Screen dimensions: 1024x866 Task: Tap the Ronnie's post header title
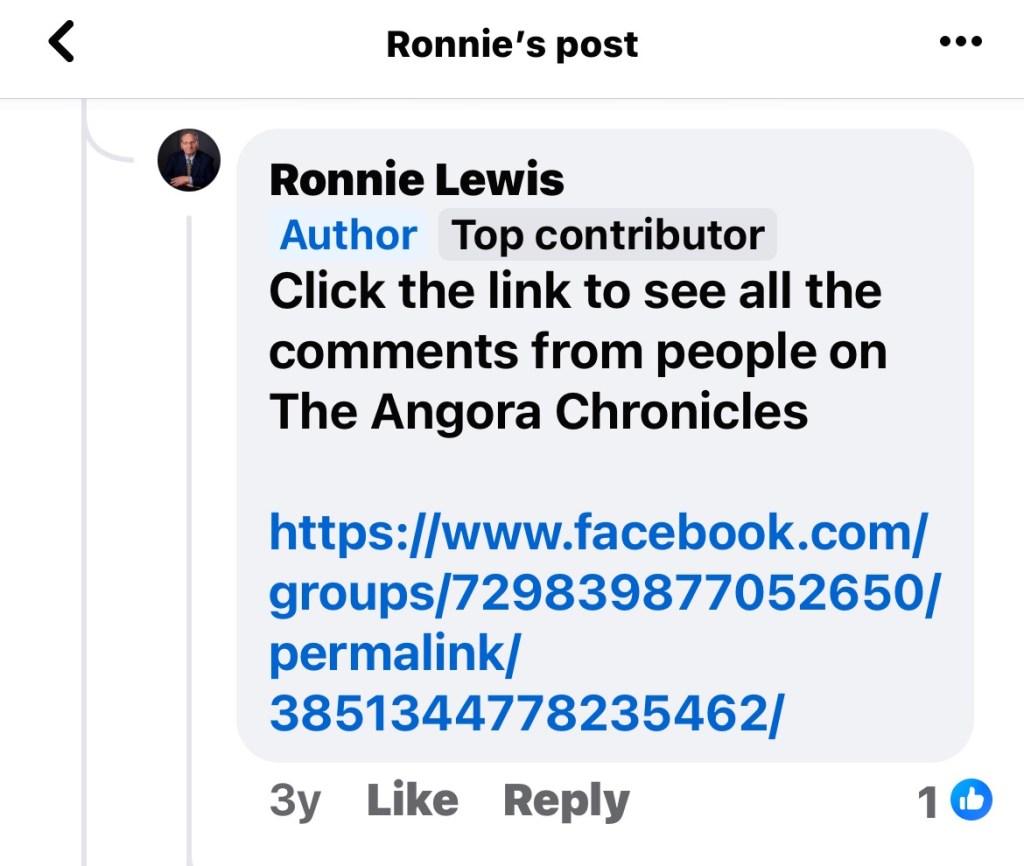[x=512, y=44]
